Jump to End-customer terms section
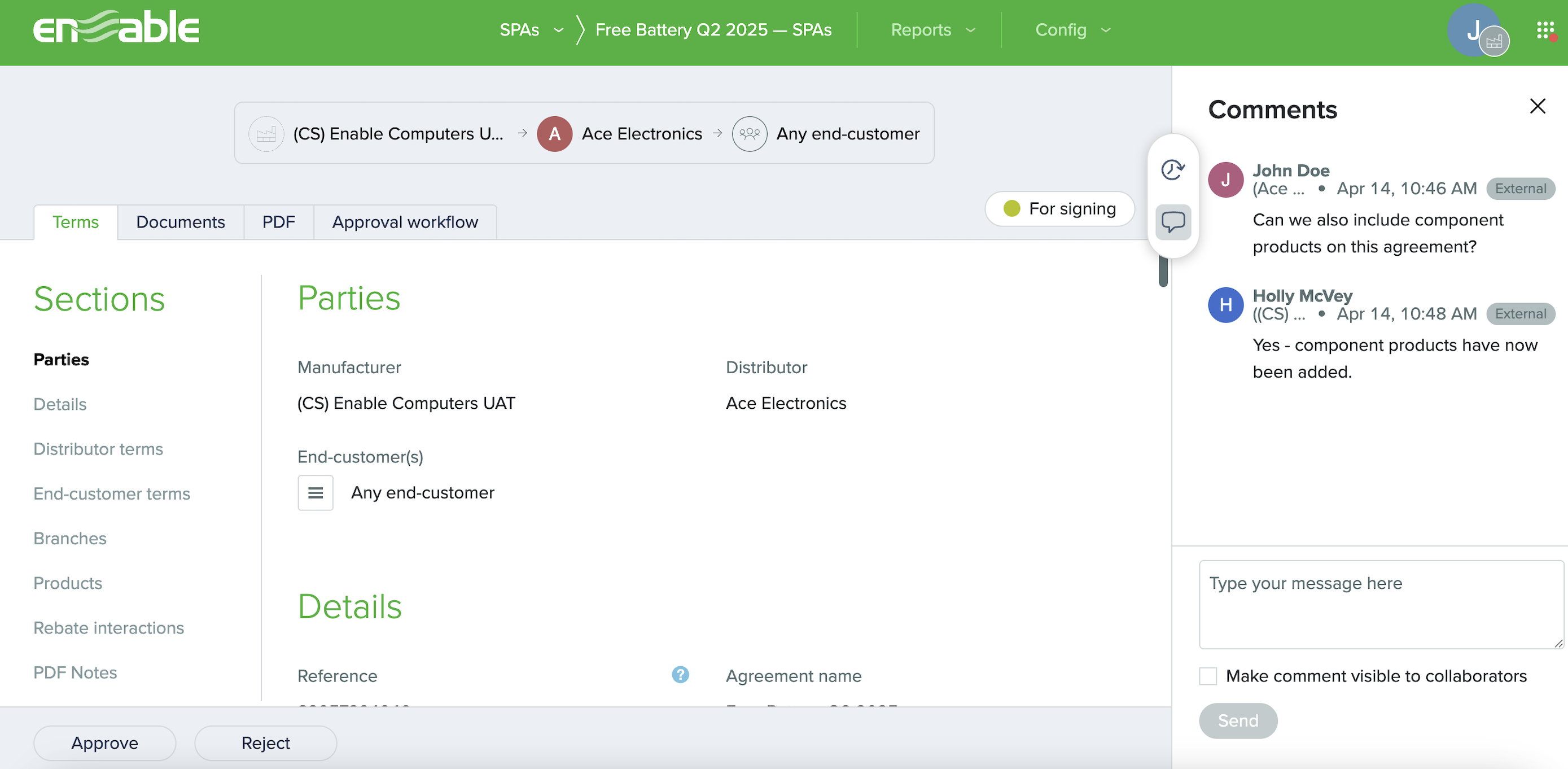This screenshot has height=769, width=1568. (x=111, y=494)
